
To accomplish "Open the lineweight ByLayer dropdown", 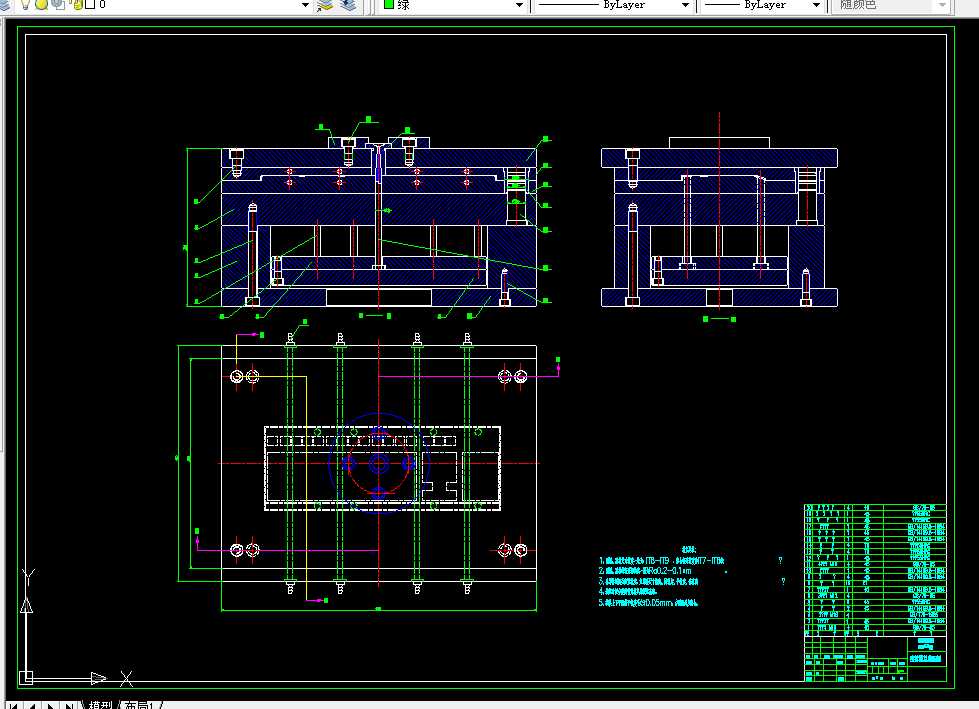I will 816,5.
